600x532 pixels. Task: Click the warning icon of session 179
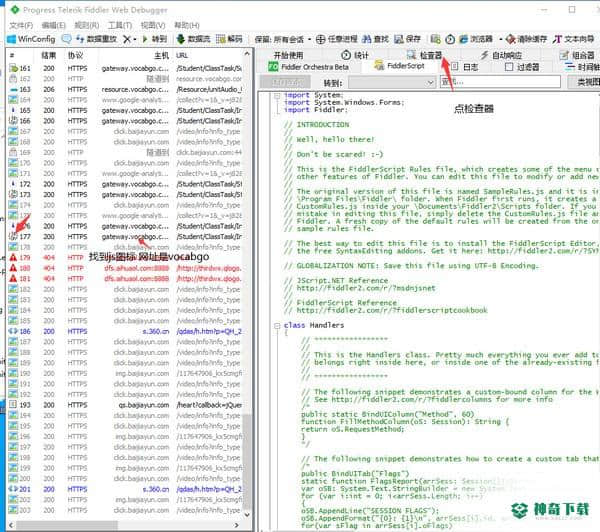click(x=13, y=257)
